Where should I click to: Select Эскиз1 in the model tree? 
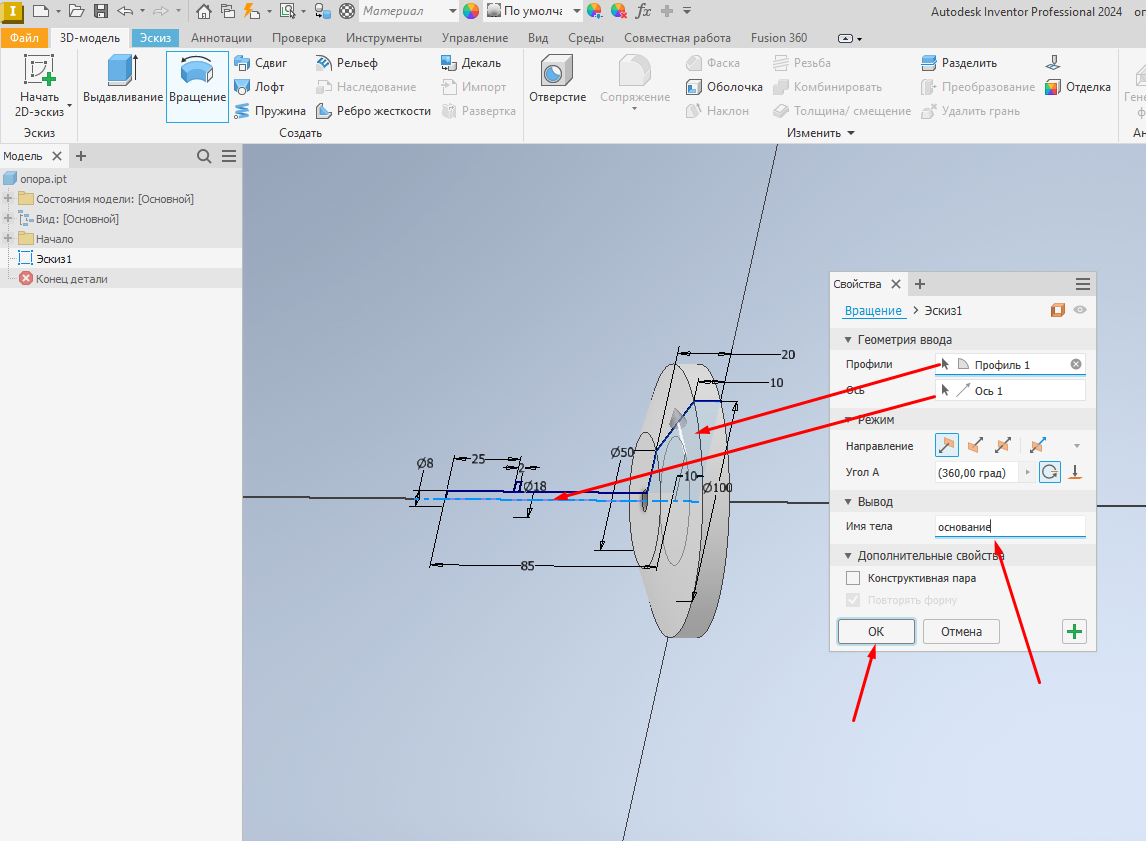pyautogui.click(x=54, y=259)
